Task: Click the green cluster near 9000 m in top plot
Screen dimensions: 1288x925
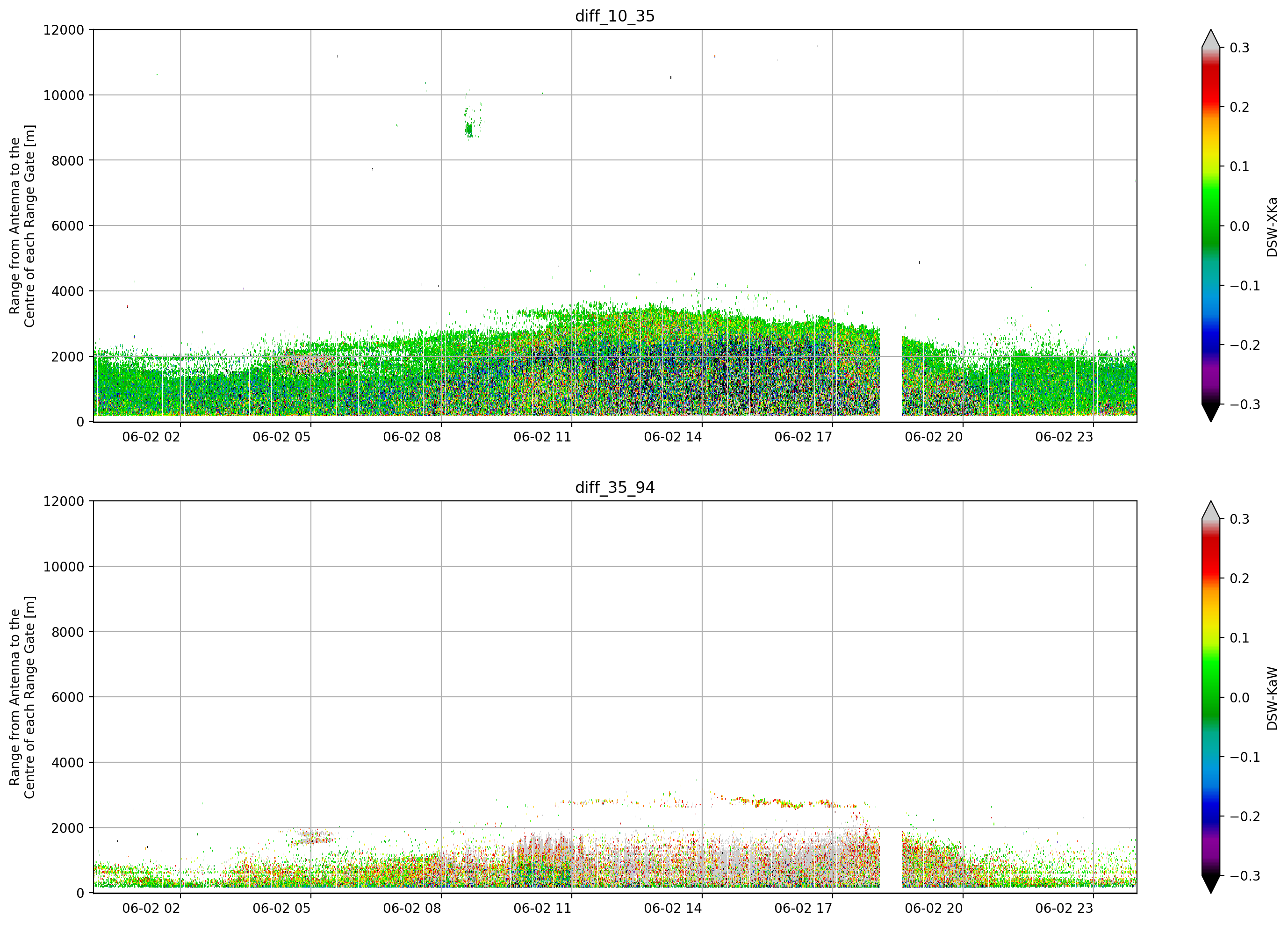Action: [469, 130]
